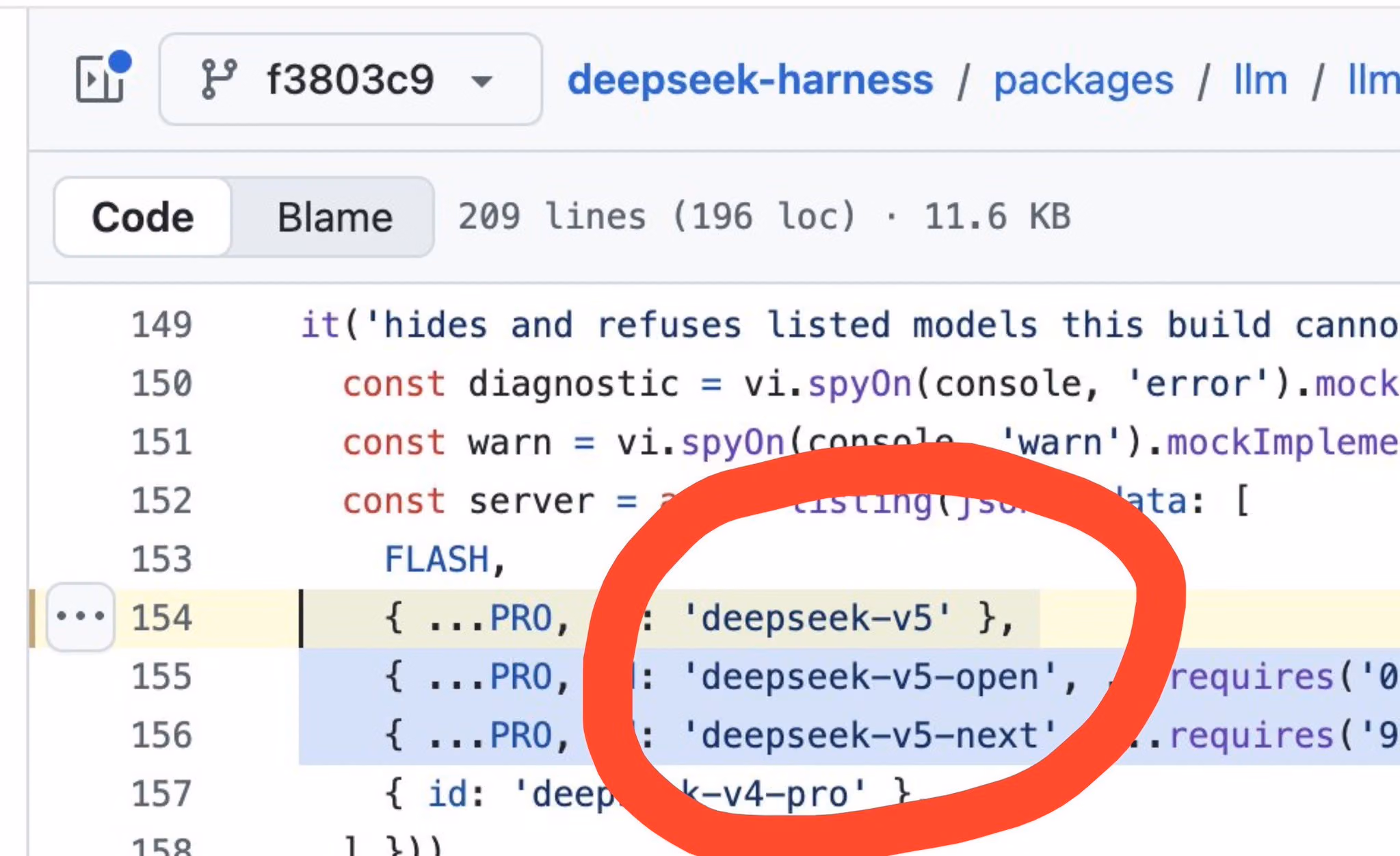Click the spyOn call on line 150
This screenshot has height=856, width=1400.
pos(860,385)
